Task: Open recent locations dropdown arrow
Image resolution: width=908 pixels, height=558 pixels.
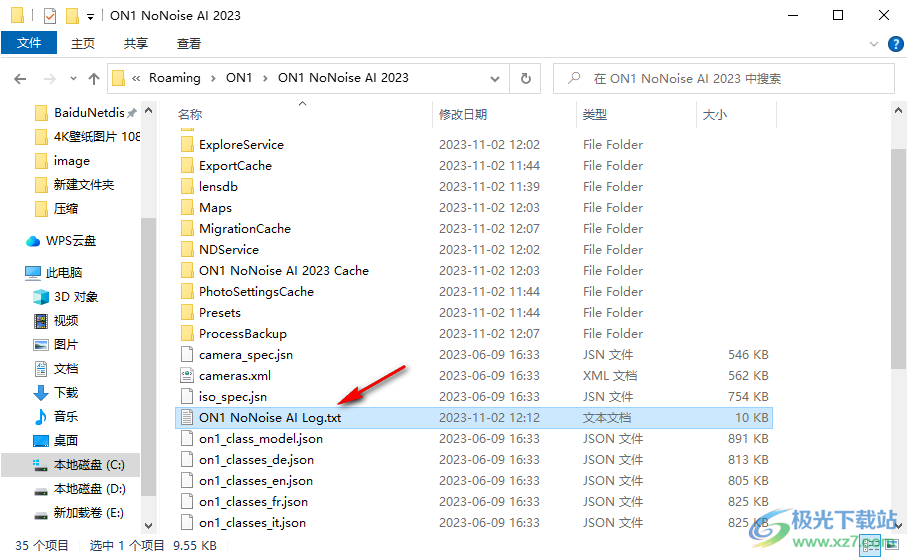Action: point(73,79)
